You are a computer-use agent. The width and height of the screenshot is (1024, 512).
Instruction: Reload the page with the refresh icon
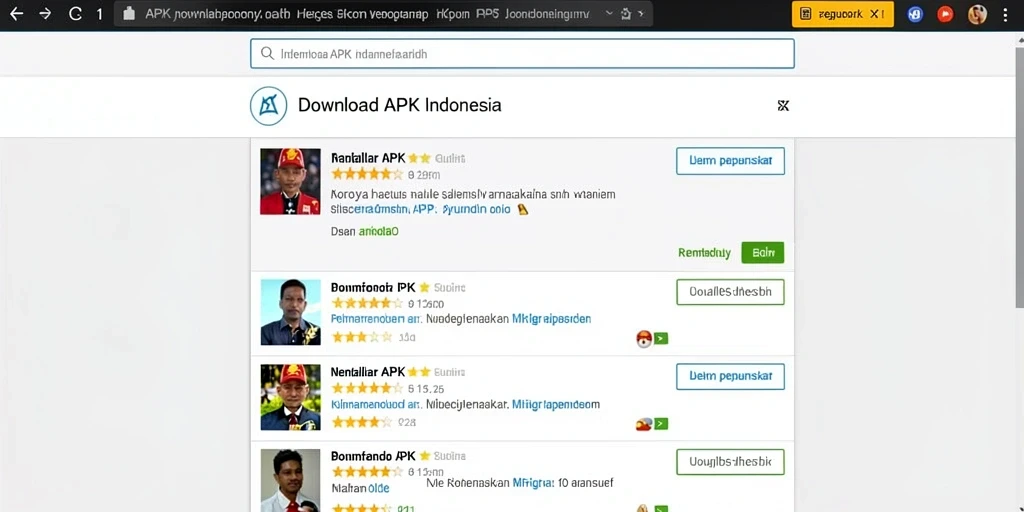coord(75,14)
